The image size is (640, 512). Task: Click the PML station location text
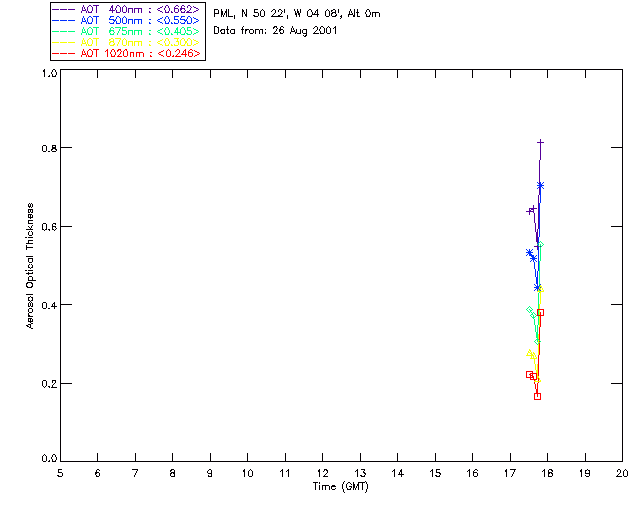(296, 14)
